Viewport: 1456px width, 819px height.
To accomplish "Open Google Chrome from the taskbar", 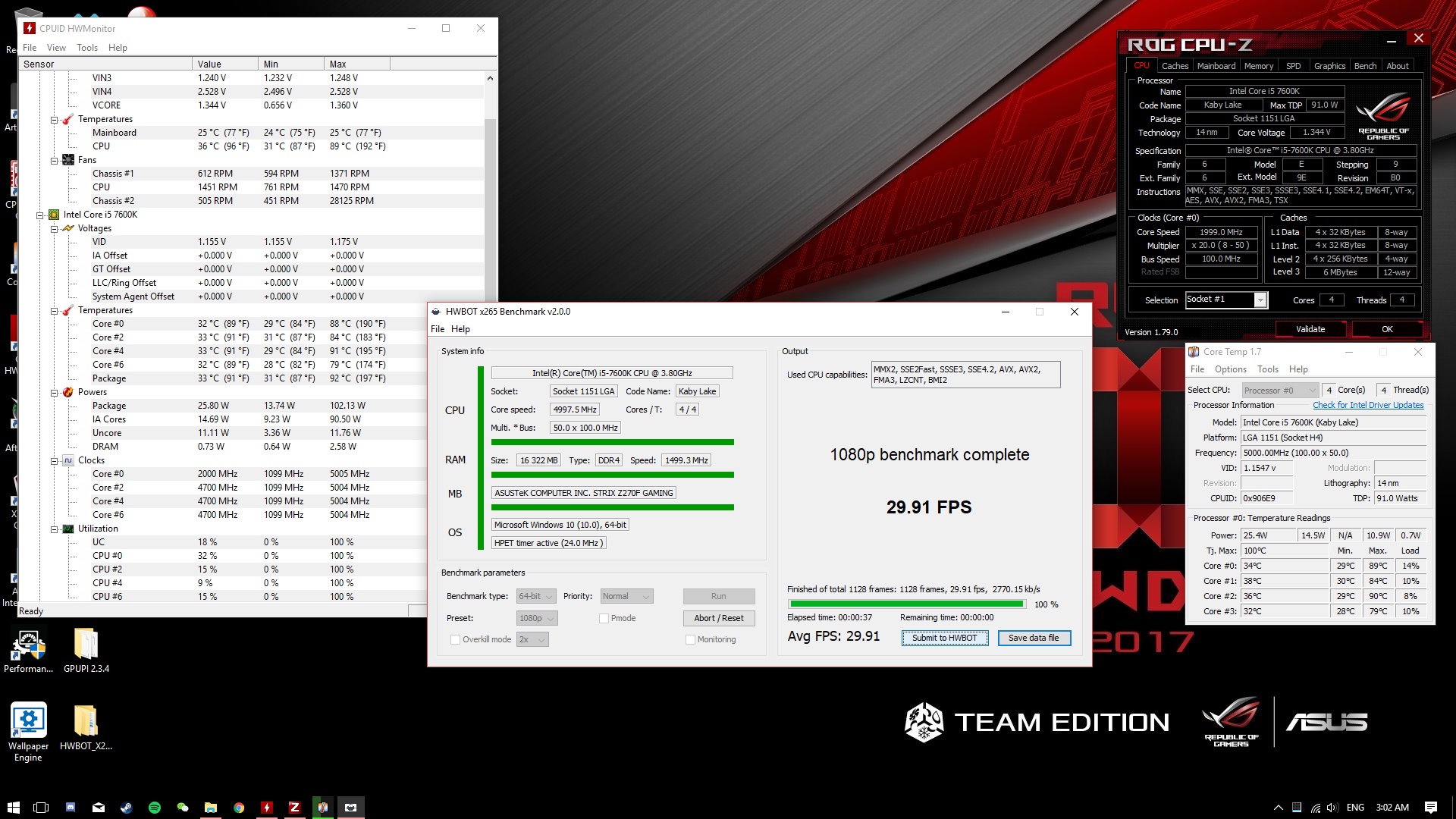I will 239,808.
